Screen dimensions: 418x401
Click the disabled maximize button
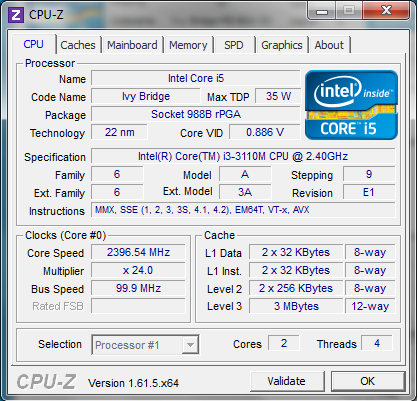click(349, 11)
